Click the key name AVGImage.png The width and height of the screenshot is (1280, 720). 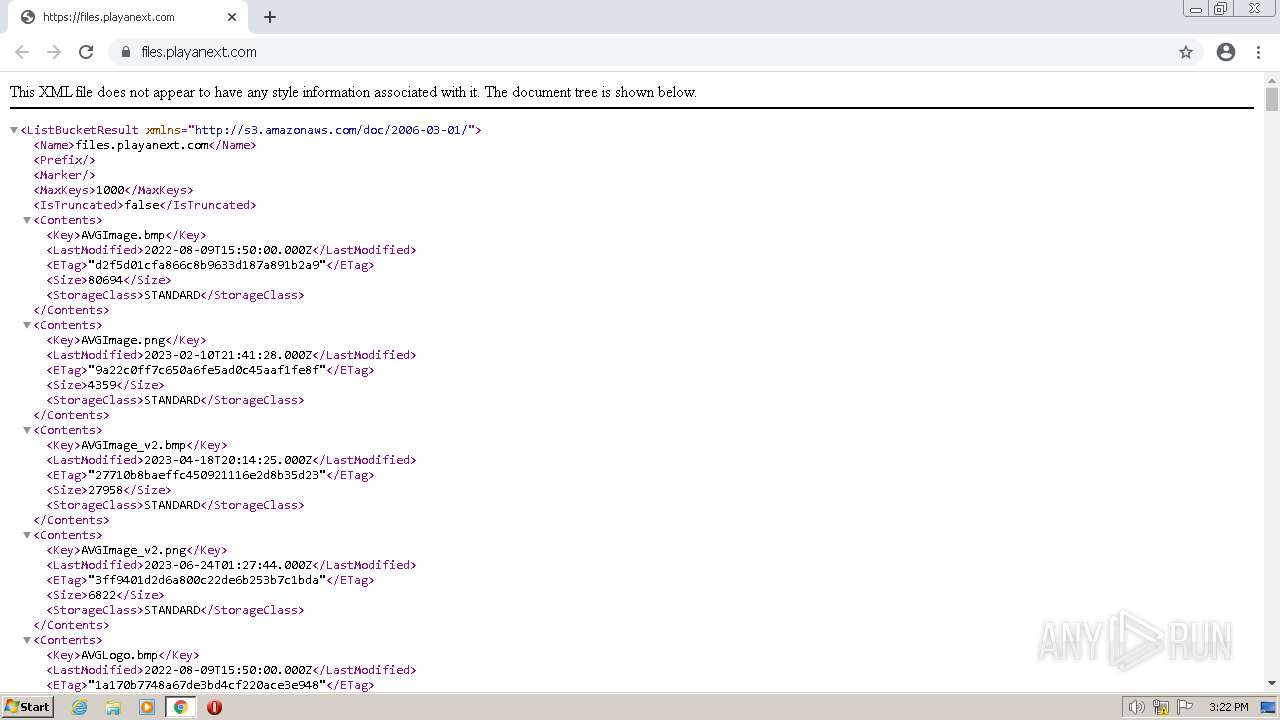coord(123,340)
